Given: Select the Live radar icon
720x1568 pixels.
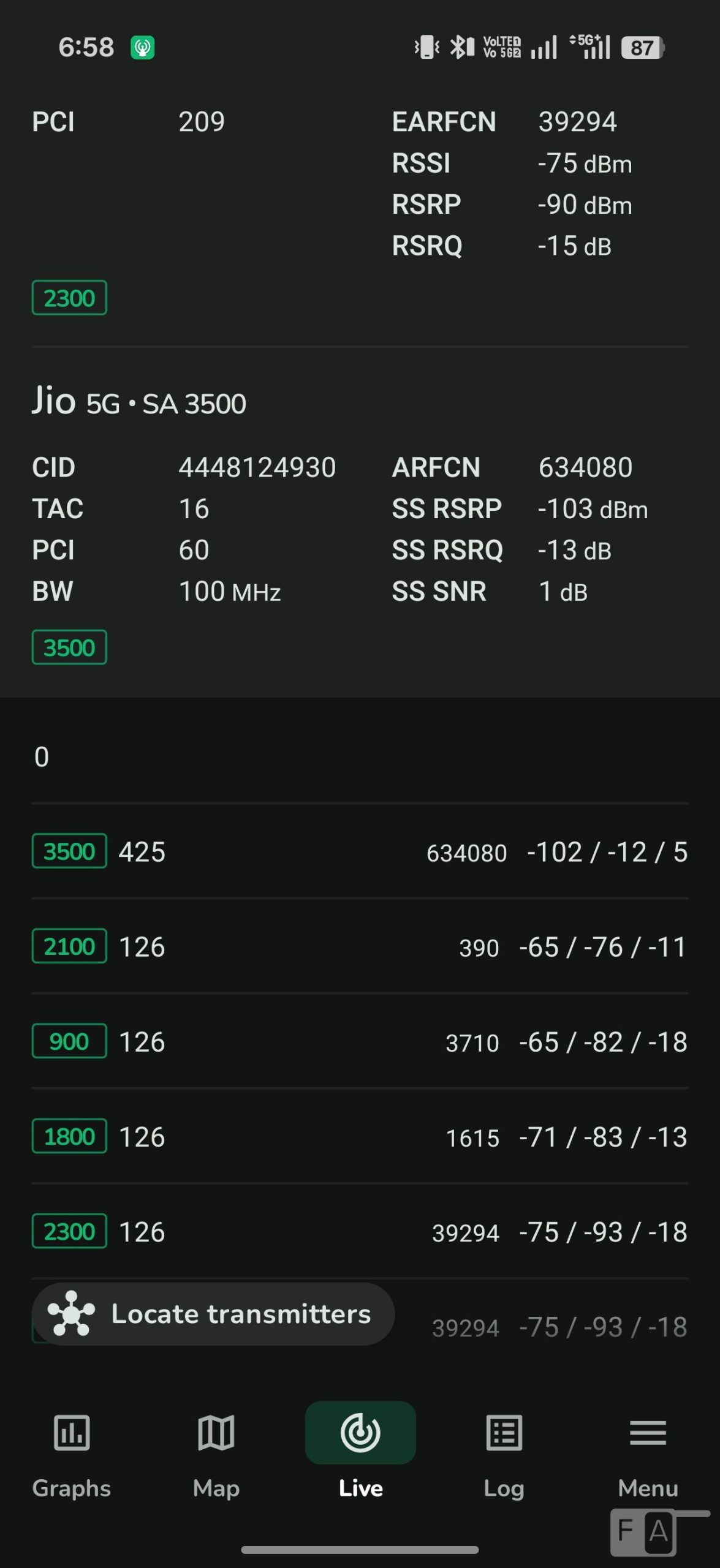Looking at the screenshot, I should 360,1433.
